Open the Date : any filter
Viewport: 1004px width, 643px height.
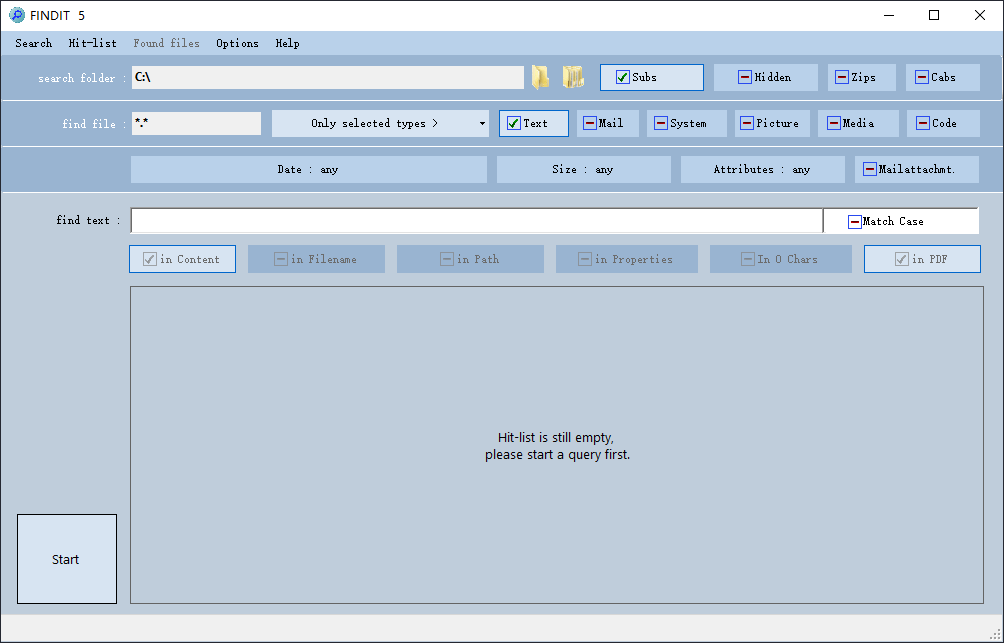[309, 170]
